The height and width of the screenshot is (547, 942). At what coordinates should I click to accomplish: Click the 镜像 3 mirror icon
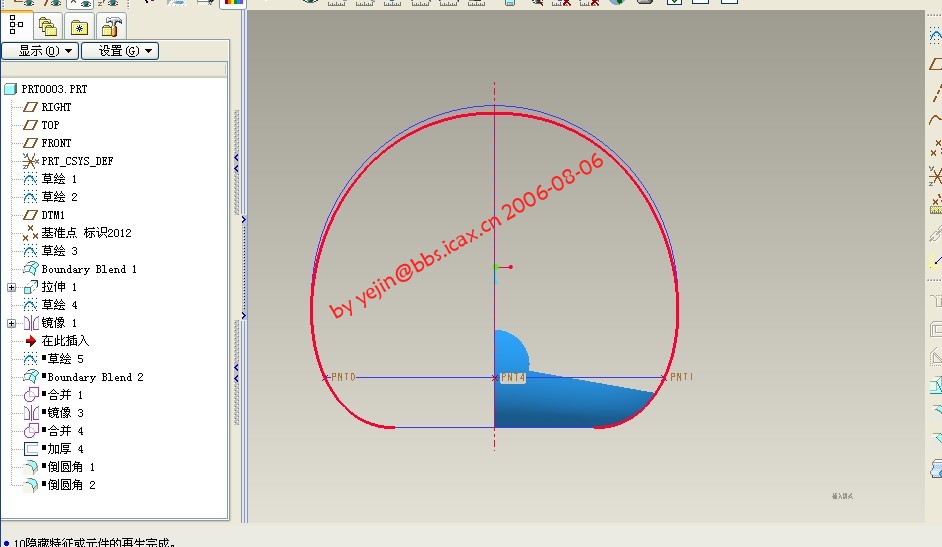31,413
